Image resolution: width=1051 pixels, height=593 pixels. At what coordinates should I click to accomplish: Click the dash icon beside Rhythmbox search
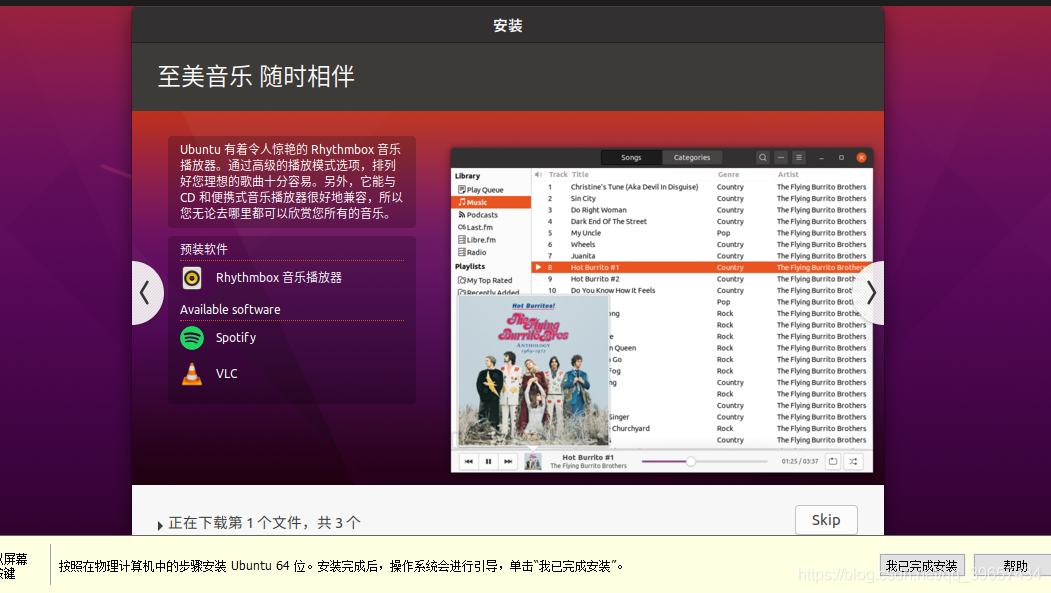click(781, 157)
